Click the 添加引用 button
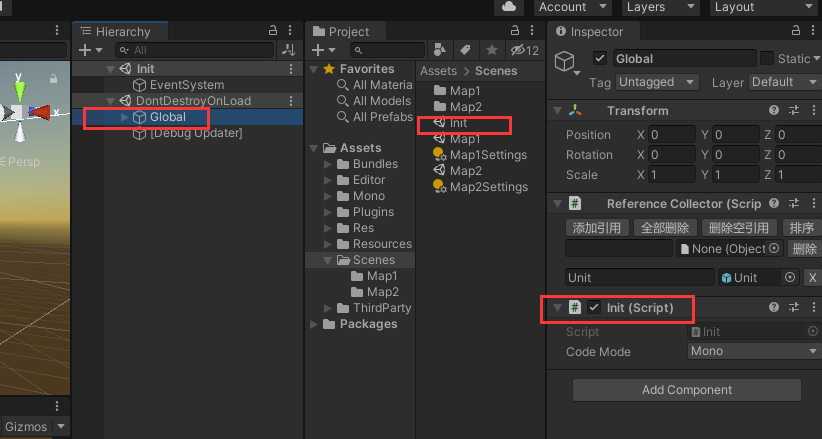 [x=597, y=228]
